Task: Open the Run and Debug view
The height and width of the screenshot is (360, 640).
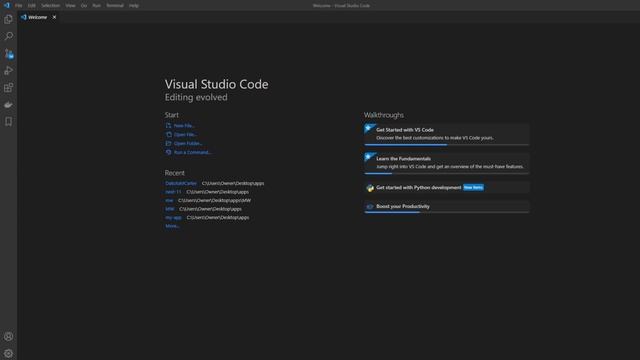Action: [x=8, y=71]
